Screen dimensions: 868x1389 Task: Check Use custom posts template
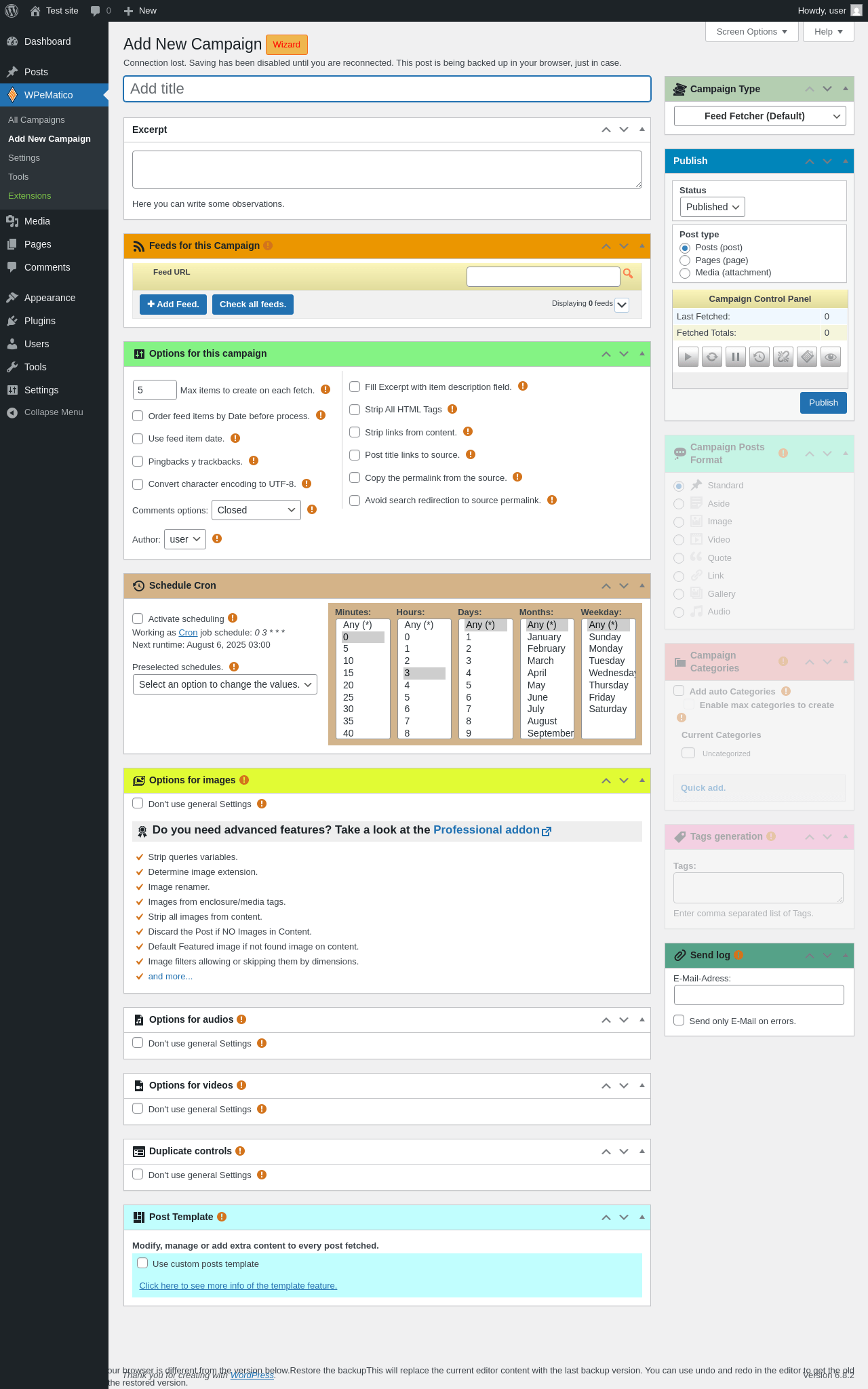(142, 1263)
